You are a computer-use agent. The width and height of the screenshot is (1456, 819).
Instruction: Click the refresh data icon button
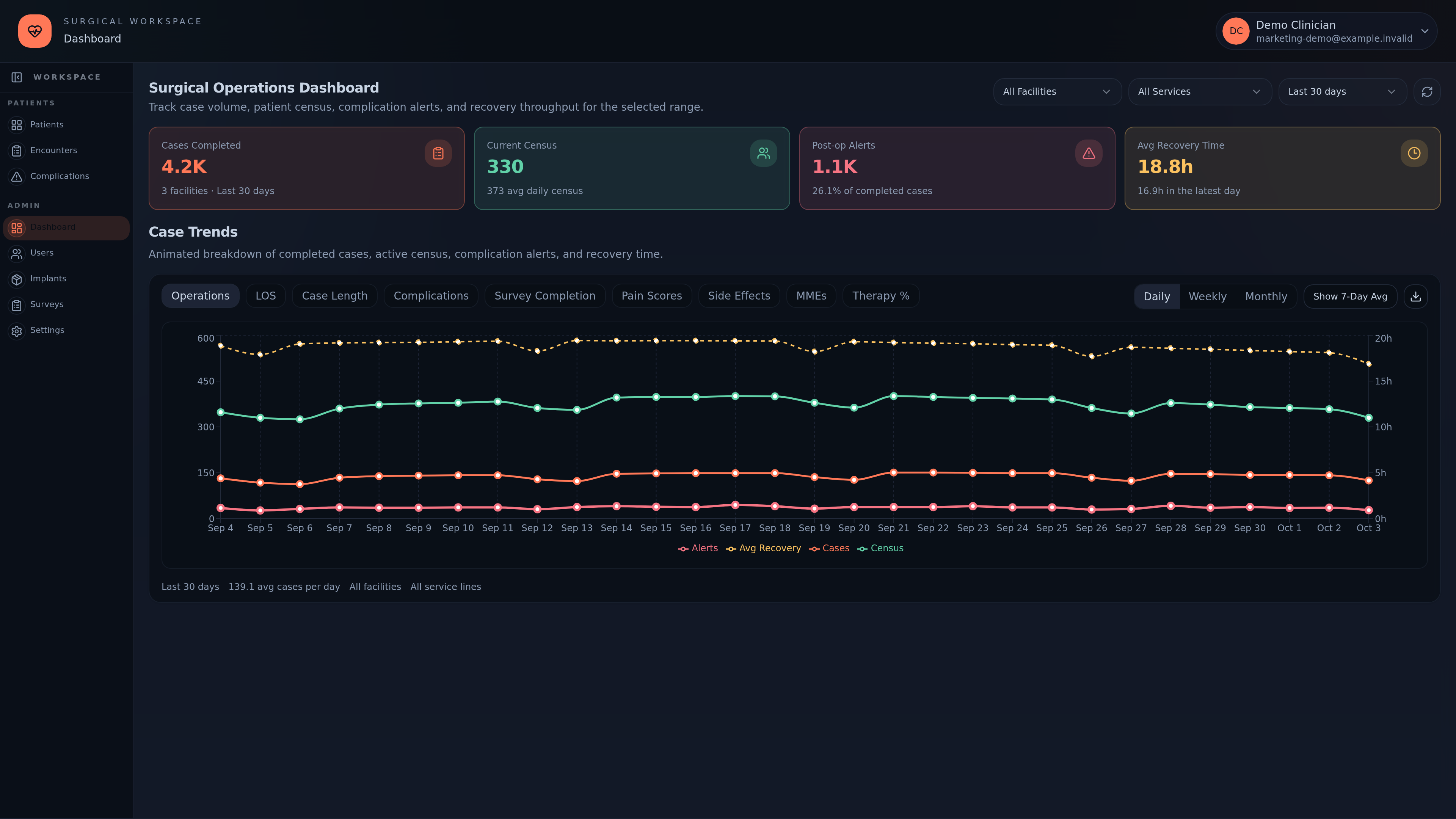1426,91
